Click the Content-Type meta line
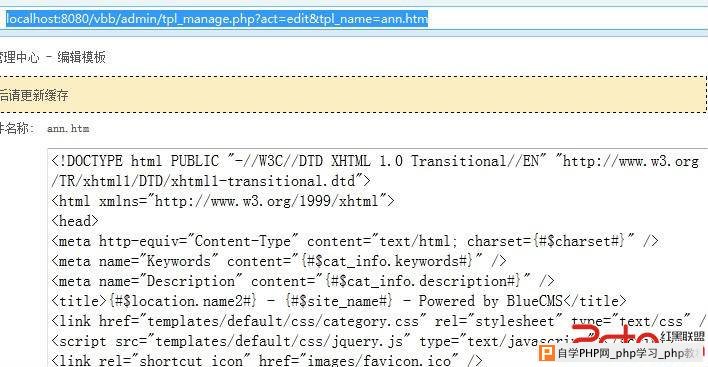 click(x=355, y=241)
